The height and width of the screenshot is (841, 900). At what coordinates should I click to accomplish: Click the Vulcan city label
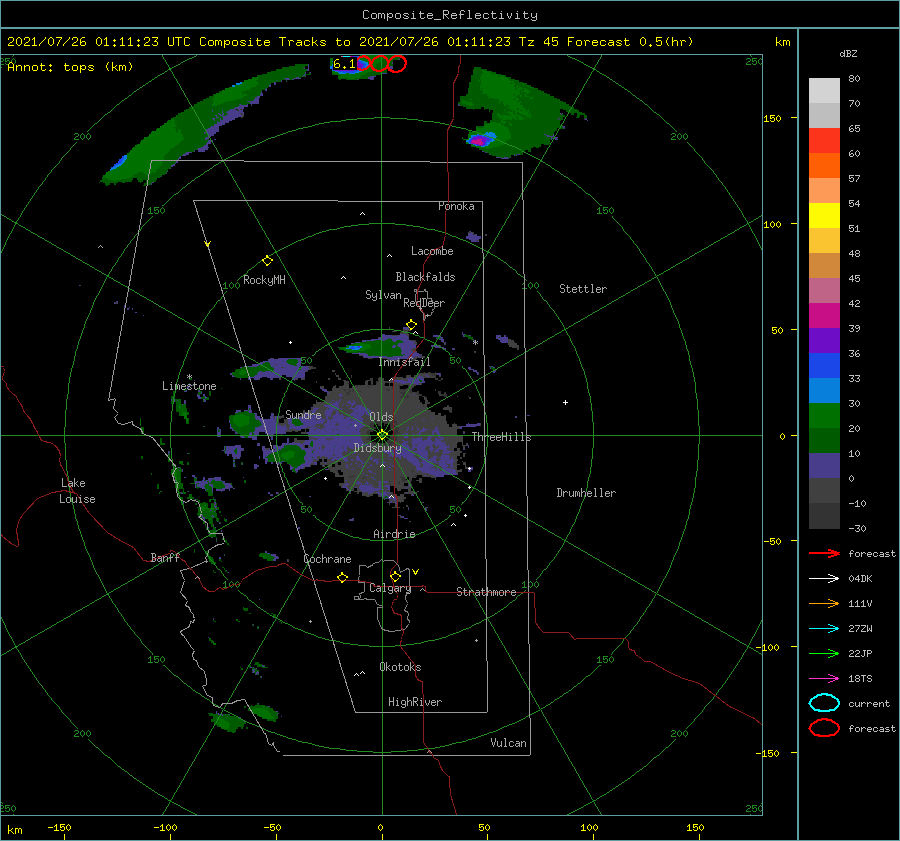click(509, 743)
